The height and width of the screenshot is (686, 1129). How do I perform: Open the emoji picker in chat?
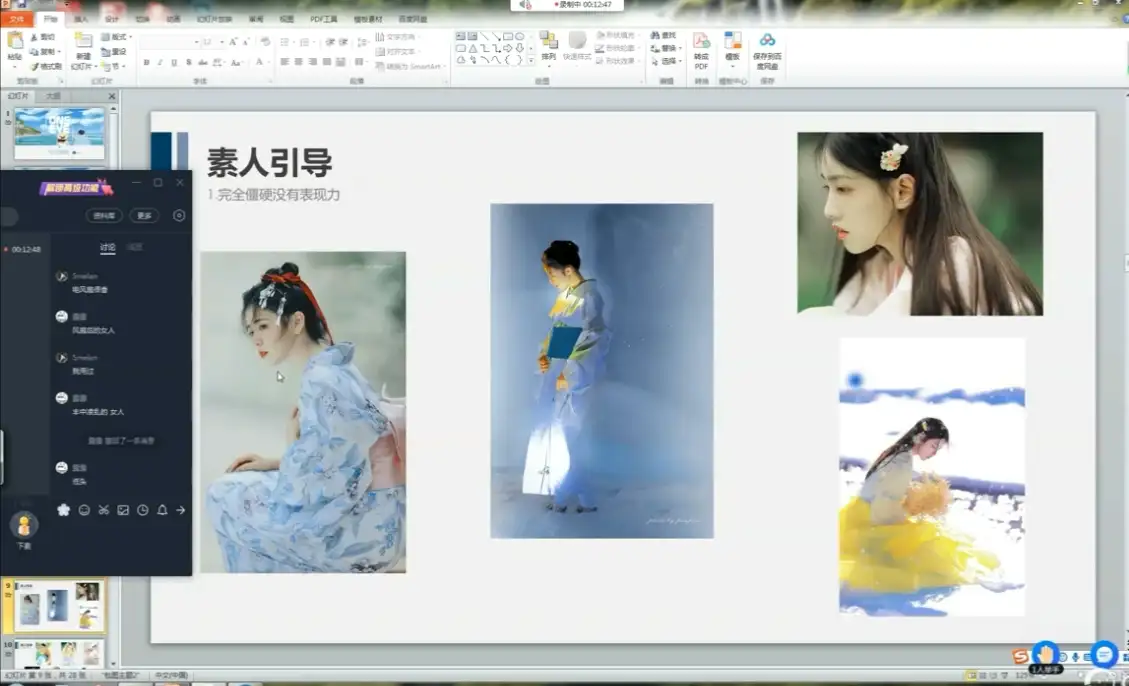pos(84,510)
